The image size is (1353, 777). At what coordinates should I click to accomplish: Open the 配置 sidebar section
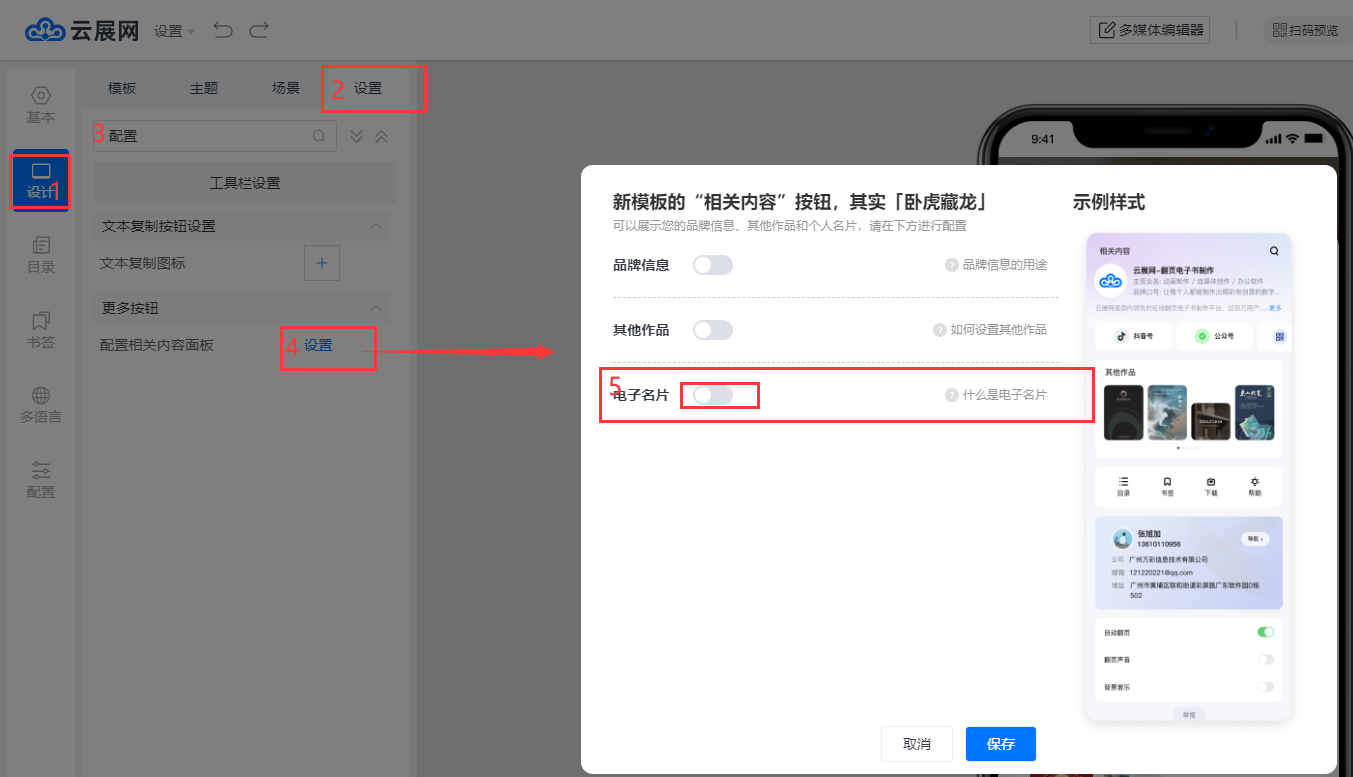[x=41, y=480]
